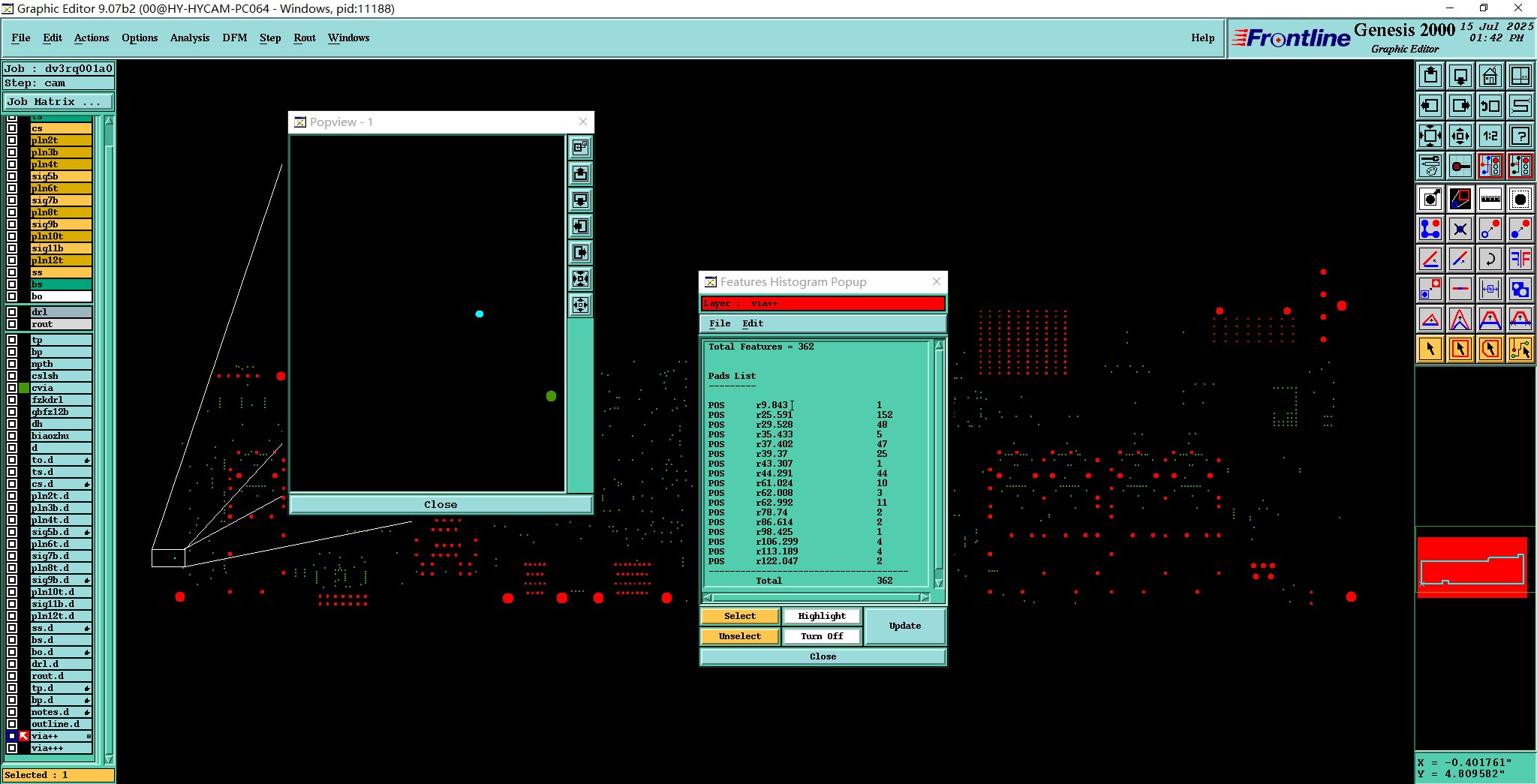Click the pan right arrow tool icon

pos(1460,106)
